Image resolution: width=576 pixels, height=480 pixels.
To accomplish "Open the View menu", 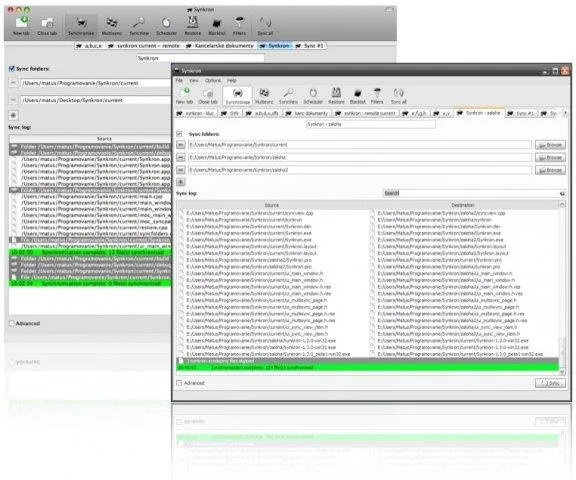I will point(194,80).
